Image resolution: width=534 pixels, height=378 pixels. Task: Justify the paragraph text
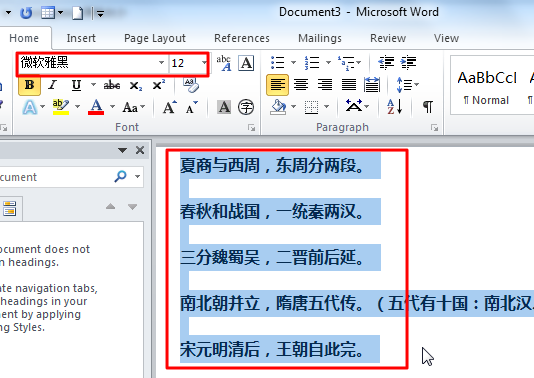(349, 85)
